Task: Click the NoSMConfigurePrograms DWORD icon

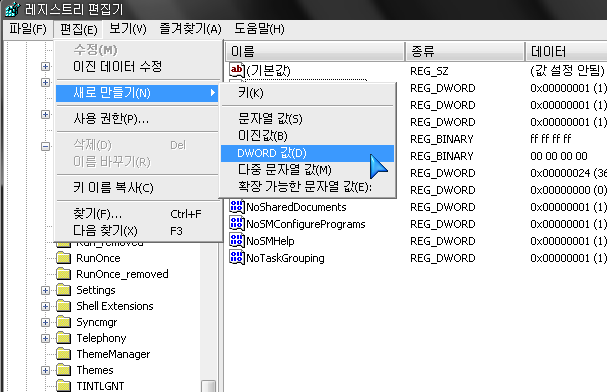Action: tap(237, 224)
